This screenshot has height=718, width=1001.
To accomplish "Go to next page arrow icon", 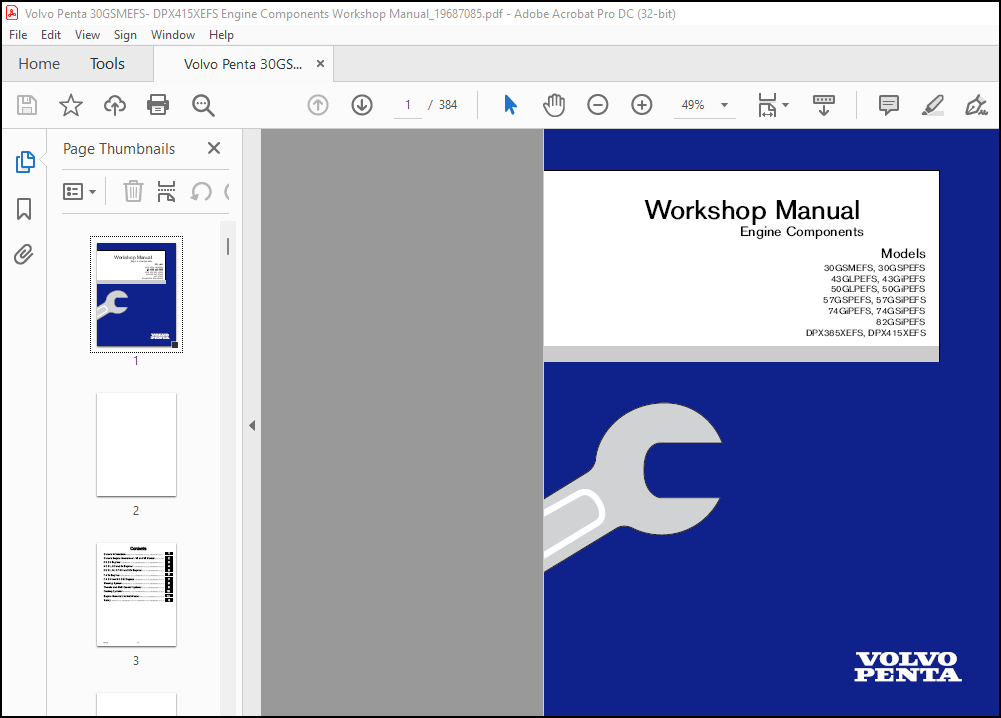I will tap(362, 105).
